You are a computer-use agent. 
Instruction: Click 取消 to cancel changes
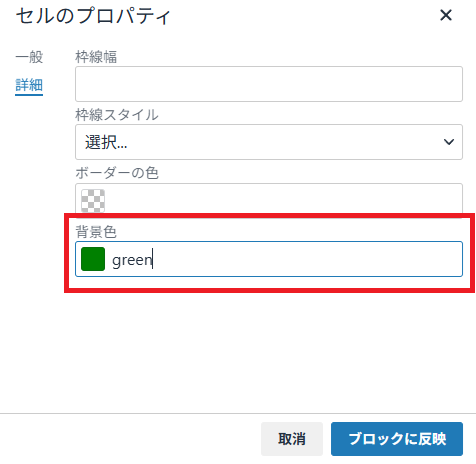pos(292,439)
